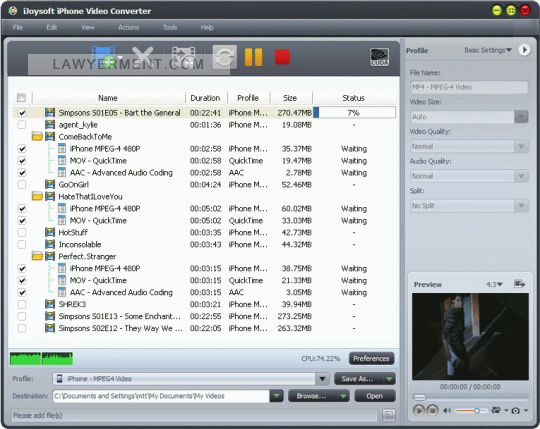Viewport: 540px width, 429px height.
Task: Adjust the orange preview volume slider
Action: click(x=470, y=410)
